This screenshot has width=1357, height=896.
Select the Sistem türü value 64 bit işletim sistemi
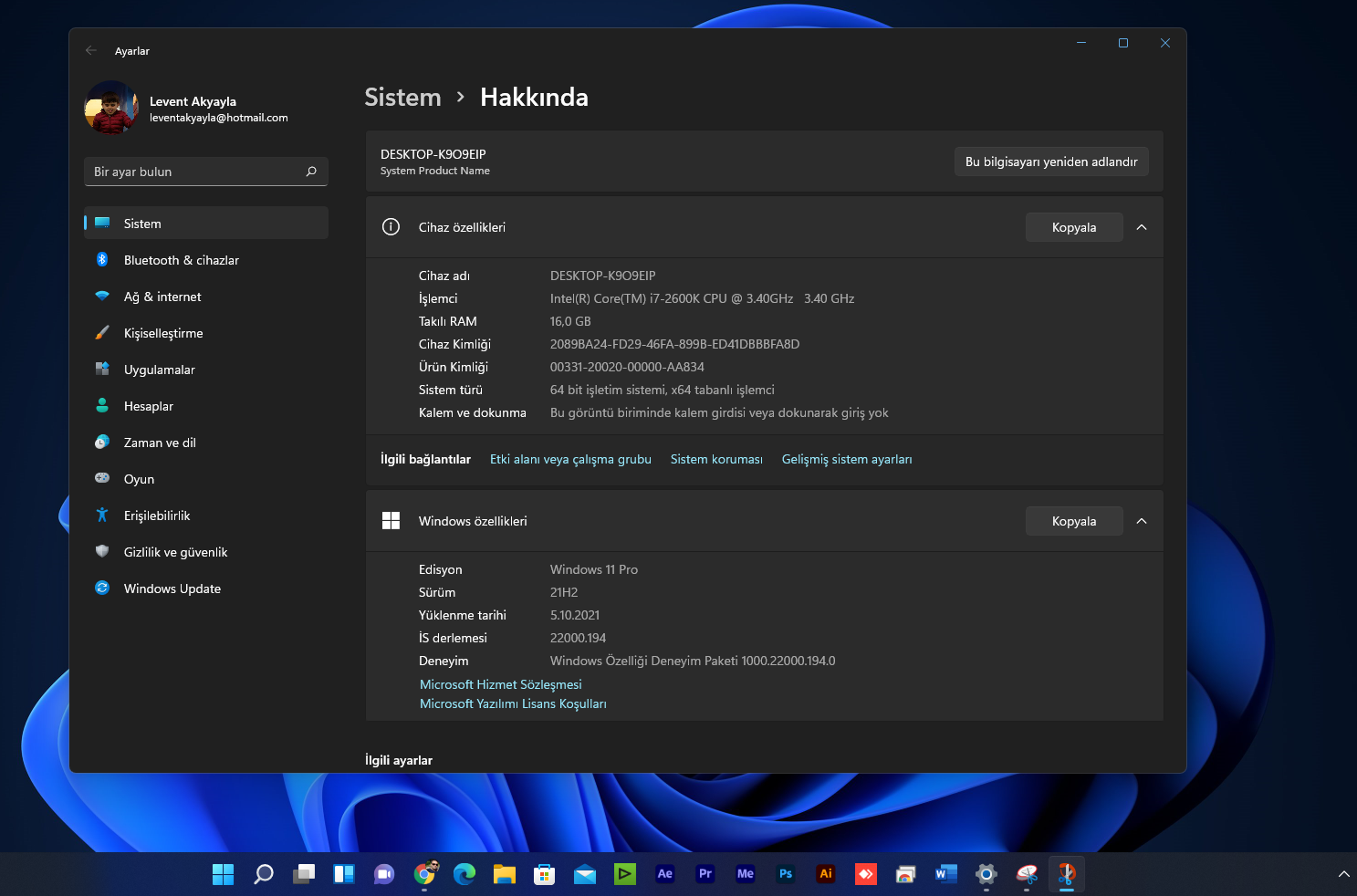[662, 390]
